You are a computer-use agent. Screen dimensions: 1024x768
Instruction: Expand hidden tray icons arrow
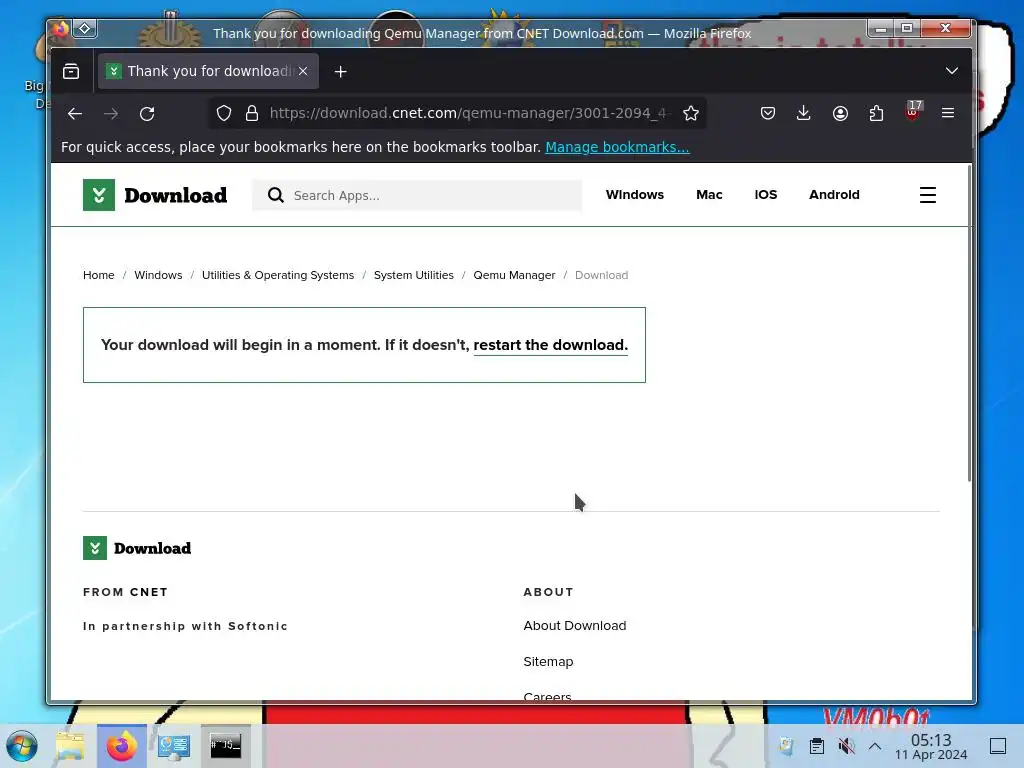click(x=875, y=746)
